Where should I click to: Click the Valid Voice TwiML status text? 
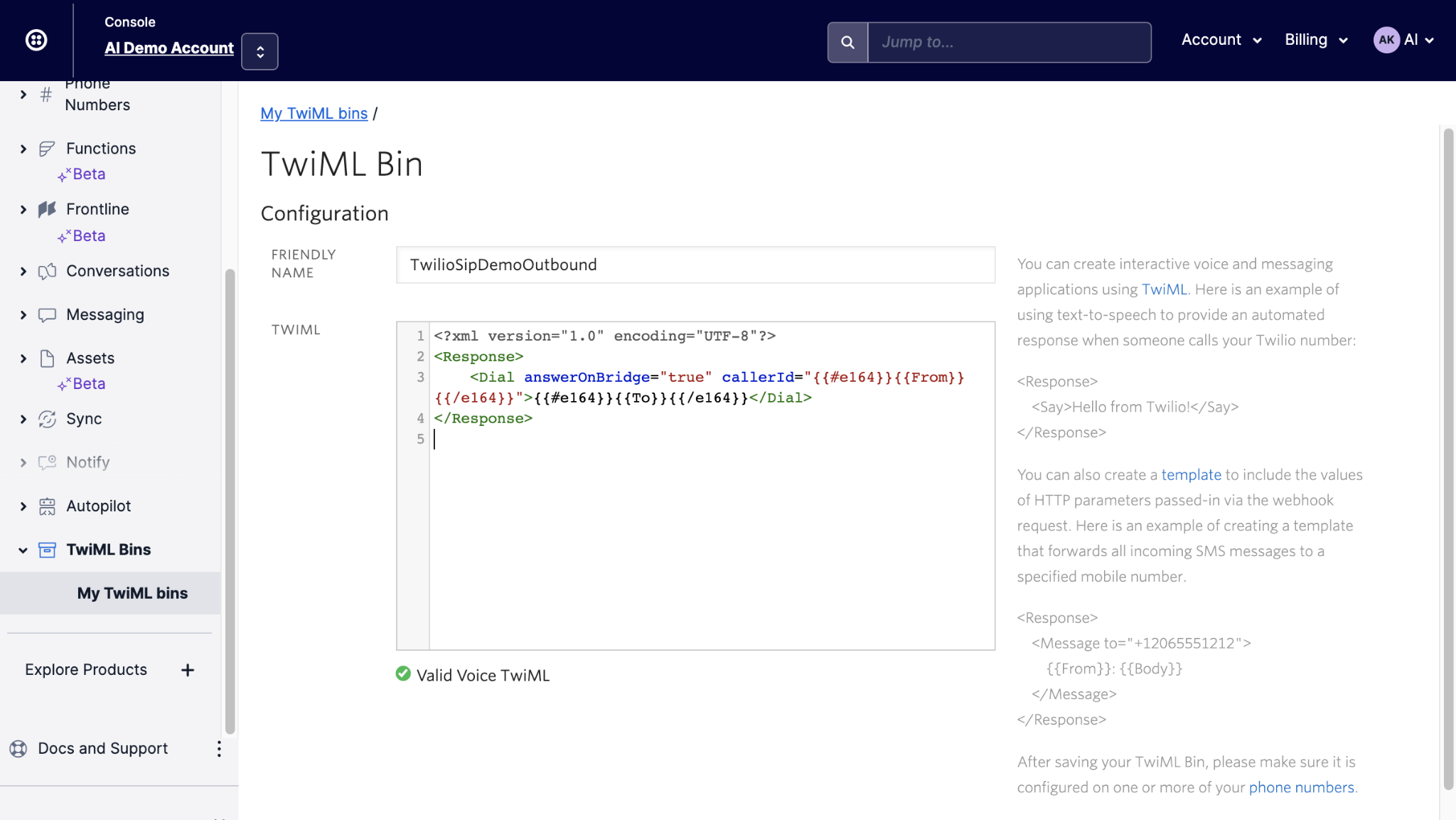click(483, 675)
